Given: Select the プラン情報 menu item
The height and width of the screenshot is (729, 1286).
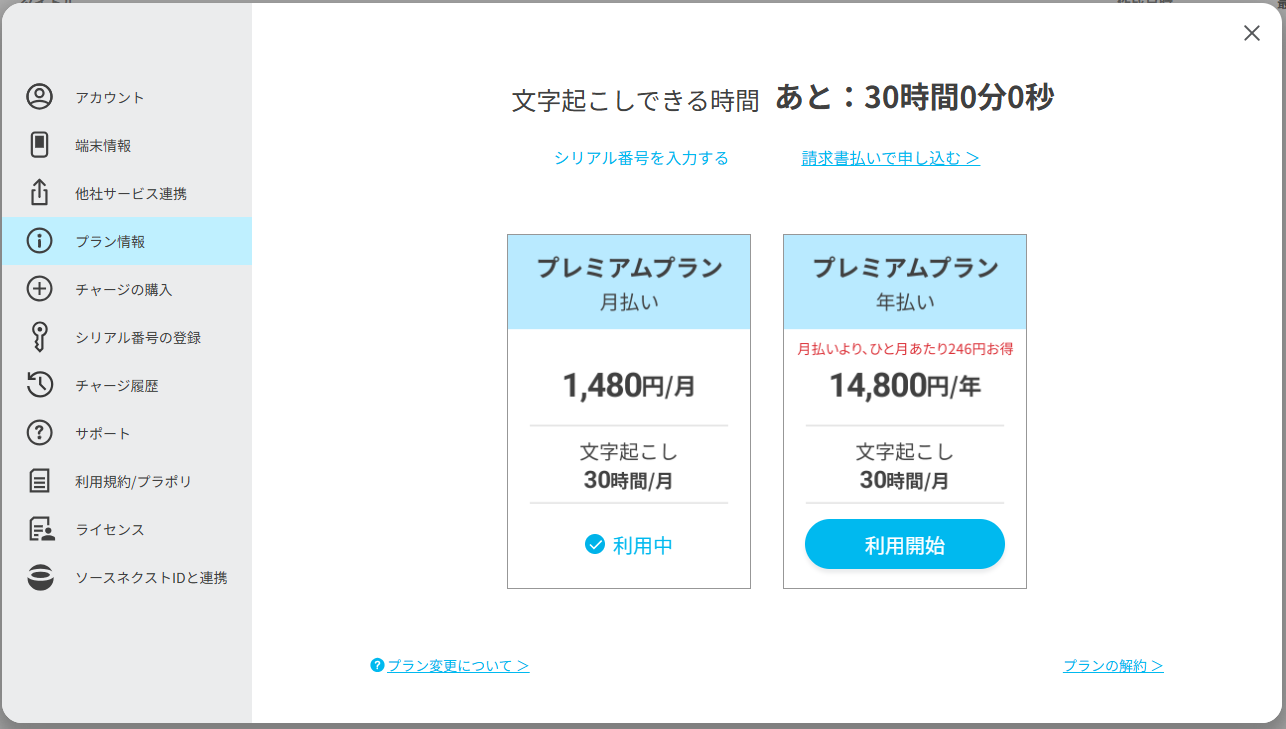Looking at the screenshot, I should coord(126,241).
